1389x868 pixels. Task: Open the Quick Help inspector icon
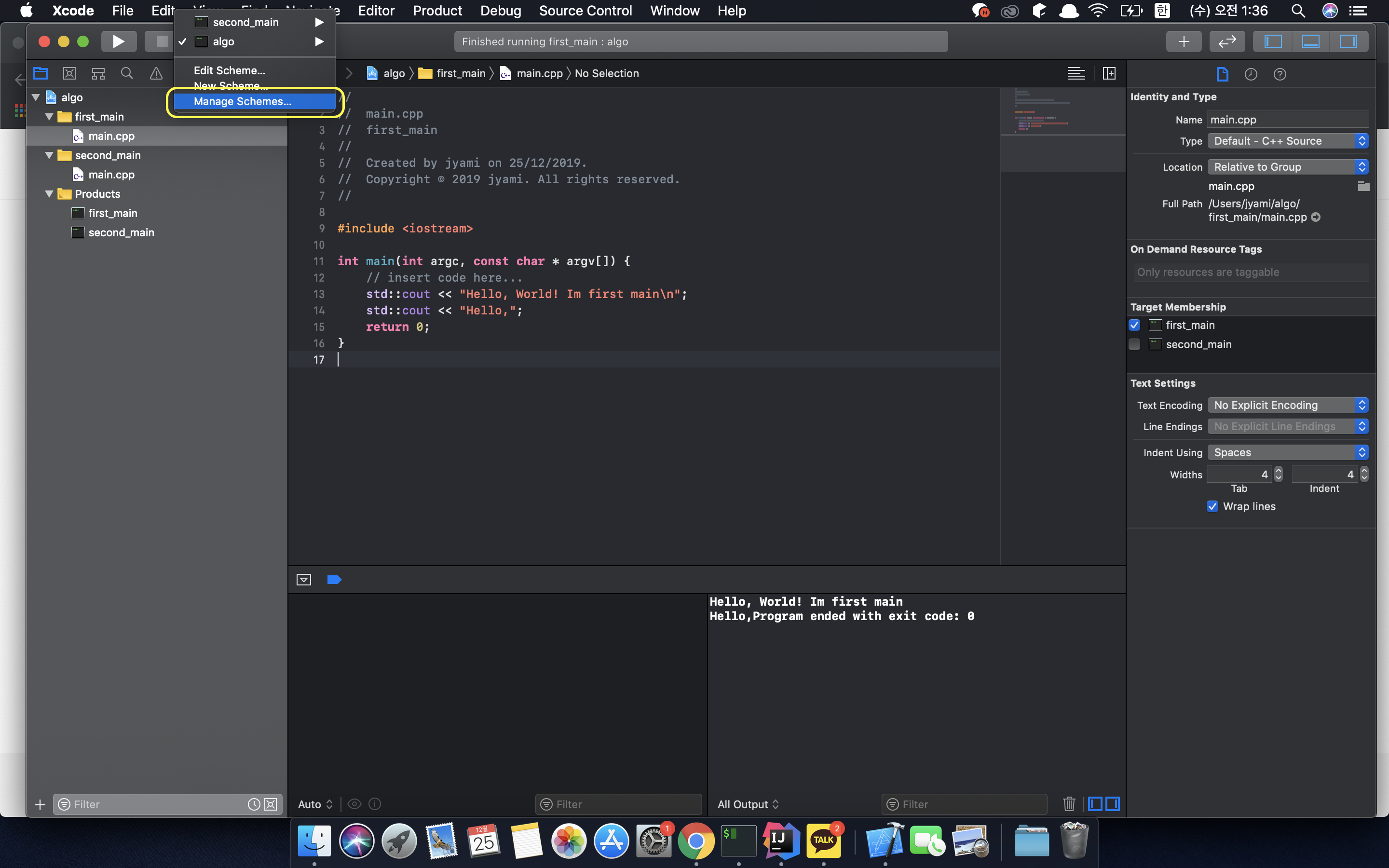pos(1280,74)
